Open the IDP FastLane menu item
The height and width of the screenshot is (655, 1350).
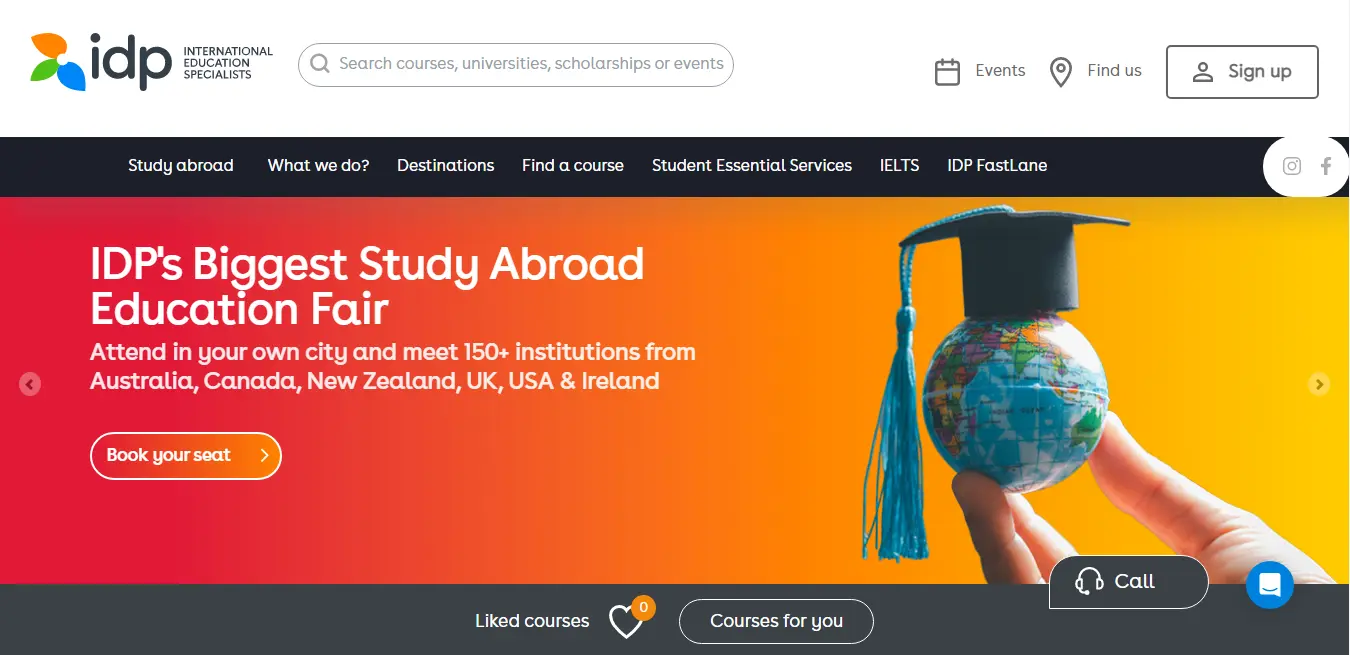click(x=997, y=166)
